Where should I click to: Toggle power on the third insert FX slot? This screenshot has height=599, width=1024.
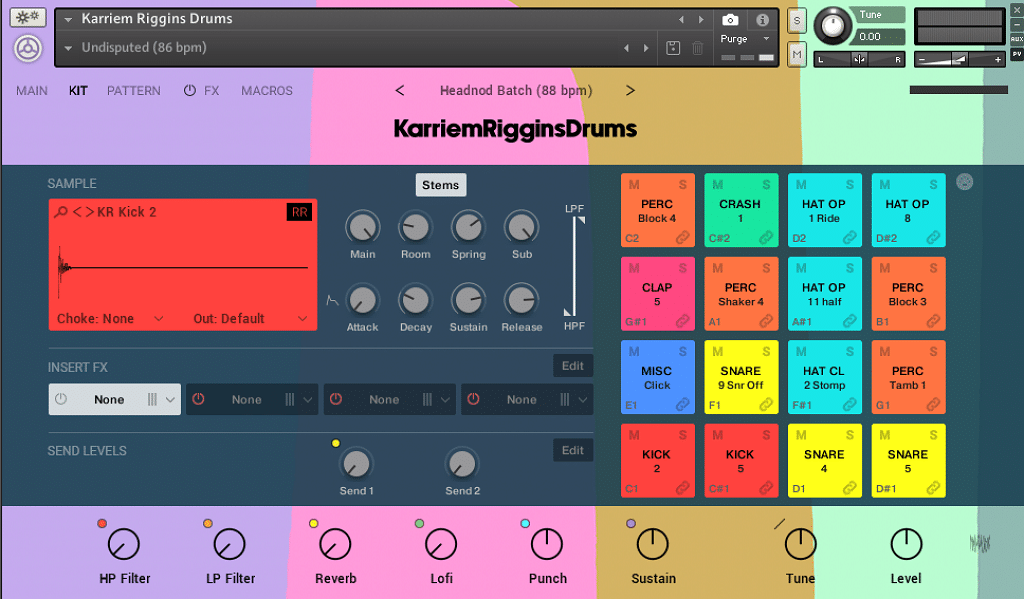tap(336, 399)
